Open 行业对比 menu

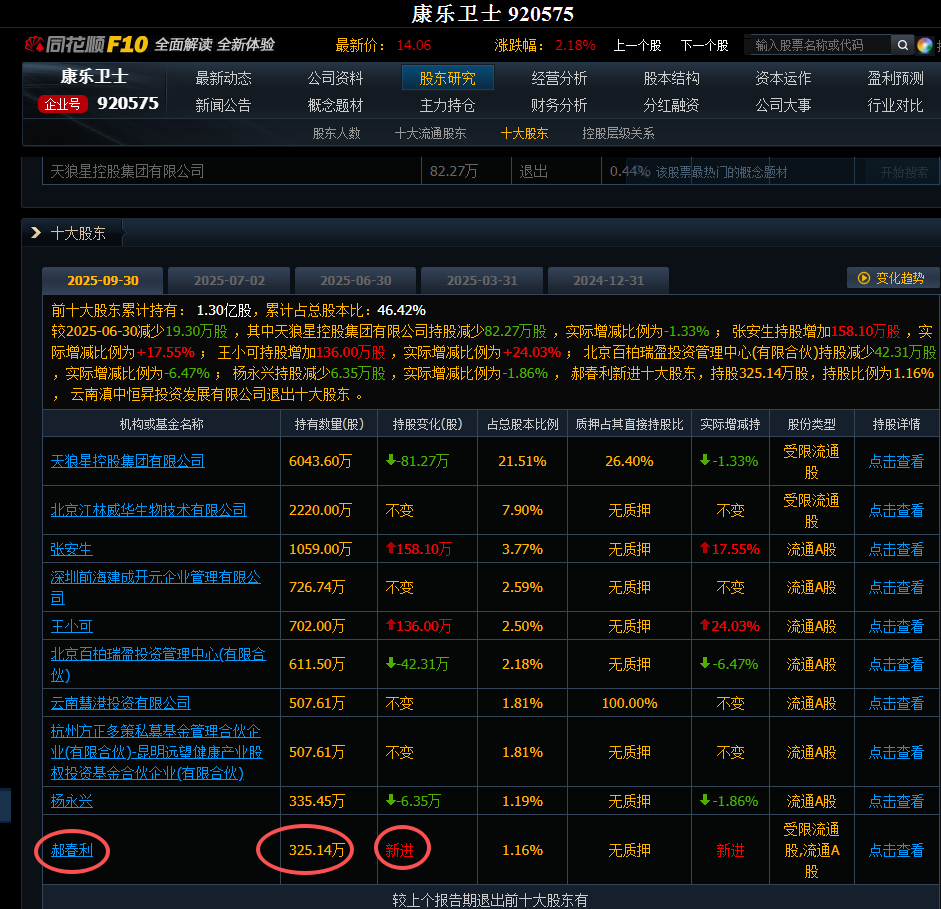(x=895, y=105)
